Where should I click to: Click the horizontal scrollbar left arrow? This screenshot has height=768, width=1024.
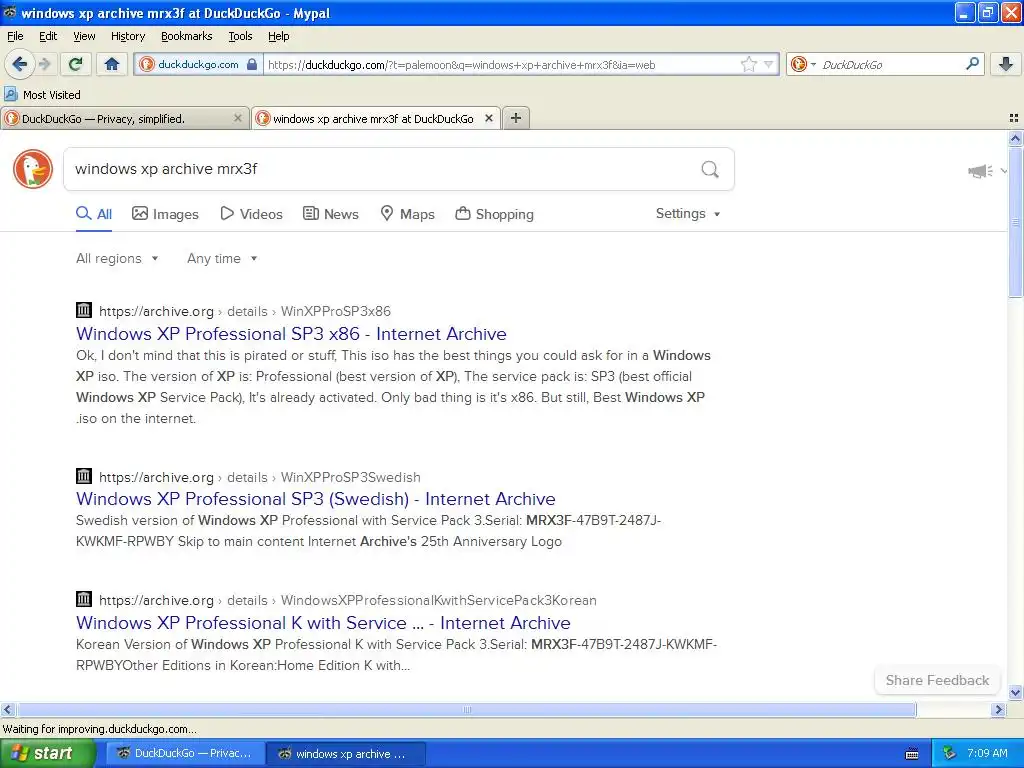click(8, 709)
